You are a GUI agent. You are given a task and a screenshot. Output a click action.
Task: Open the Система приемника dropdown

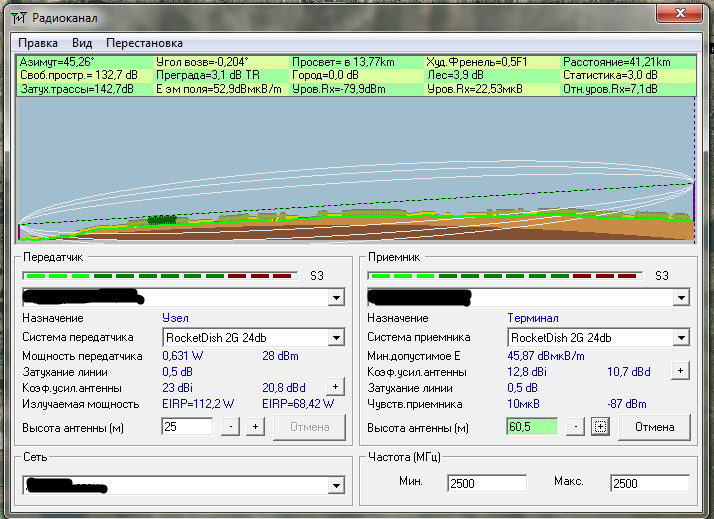(x=681, y=338)
